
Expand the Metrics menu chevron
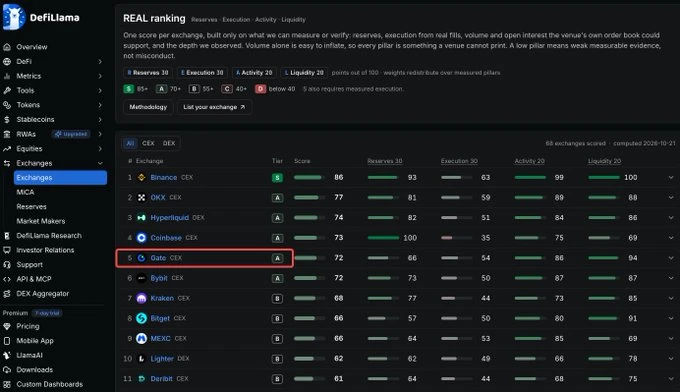point(100,76)
